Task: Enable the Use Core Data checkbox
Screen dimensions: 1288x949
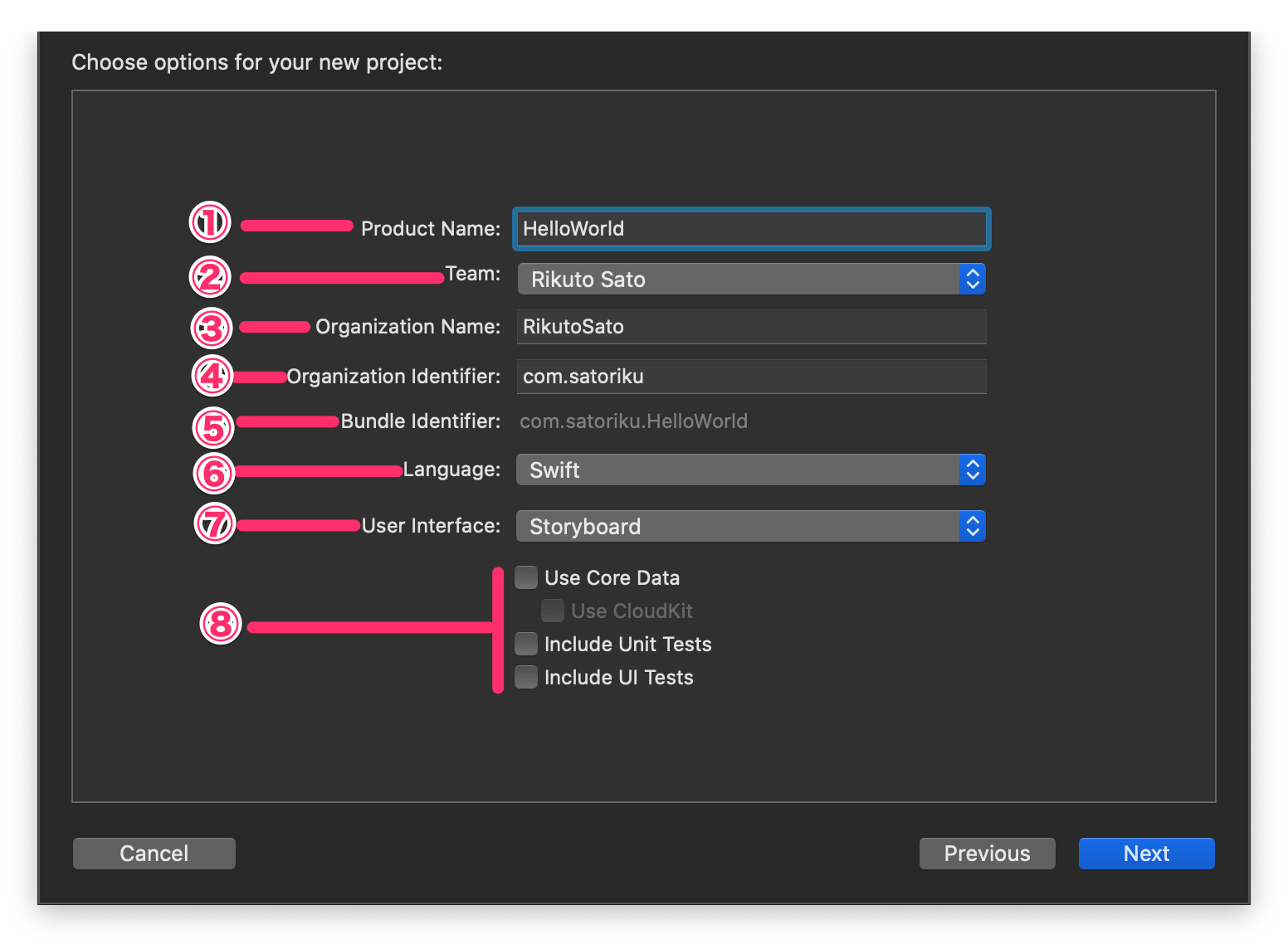Action: coord(526,577)
